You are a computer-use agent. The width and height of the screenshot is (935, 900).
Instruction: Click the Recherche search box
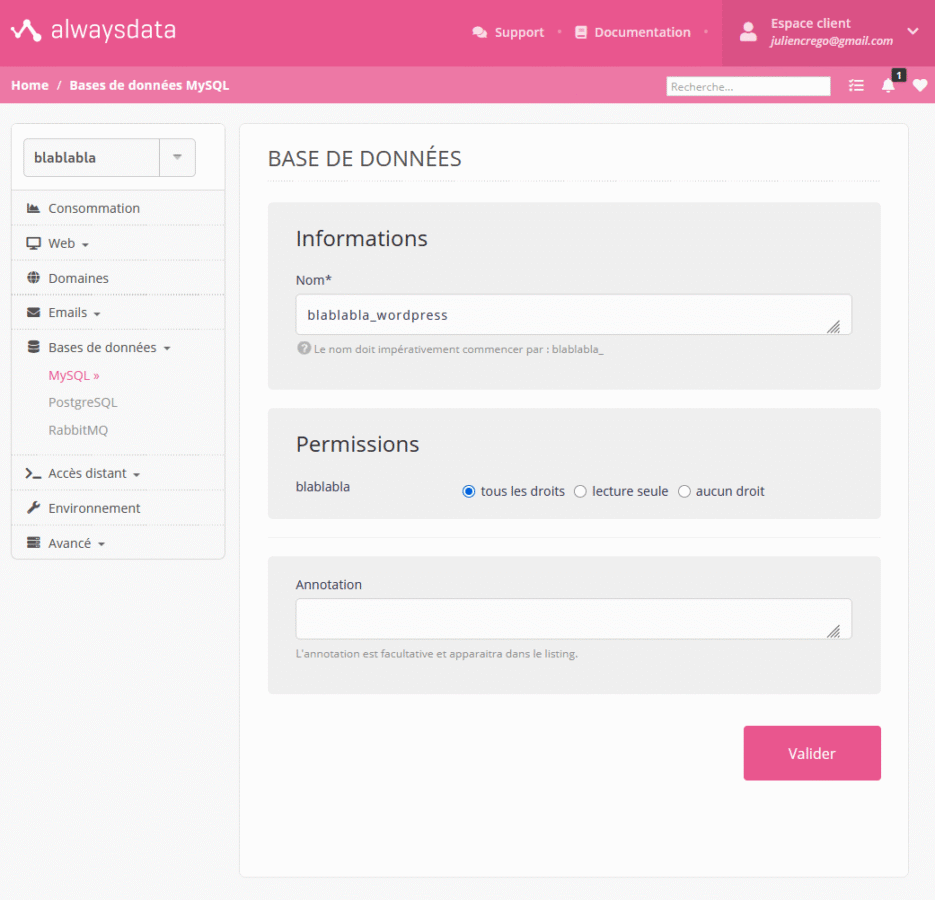tap(748, 86)
